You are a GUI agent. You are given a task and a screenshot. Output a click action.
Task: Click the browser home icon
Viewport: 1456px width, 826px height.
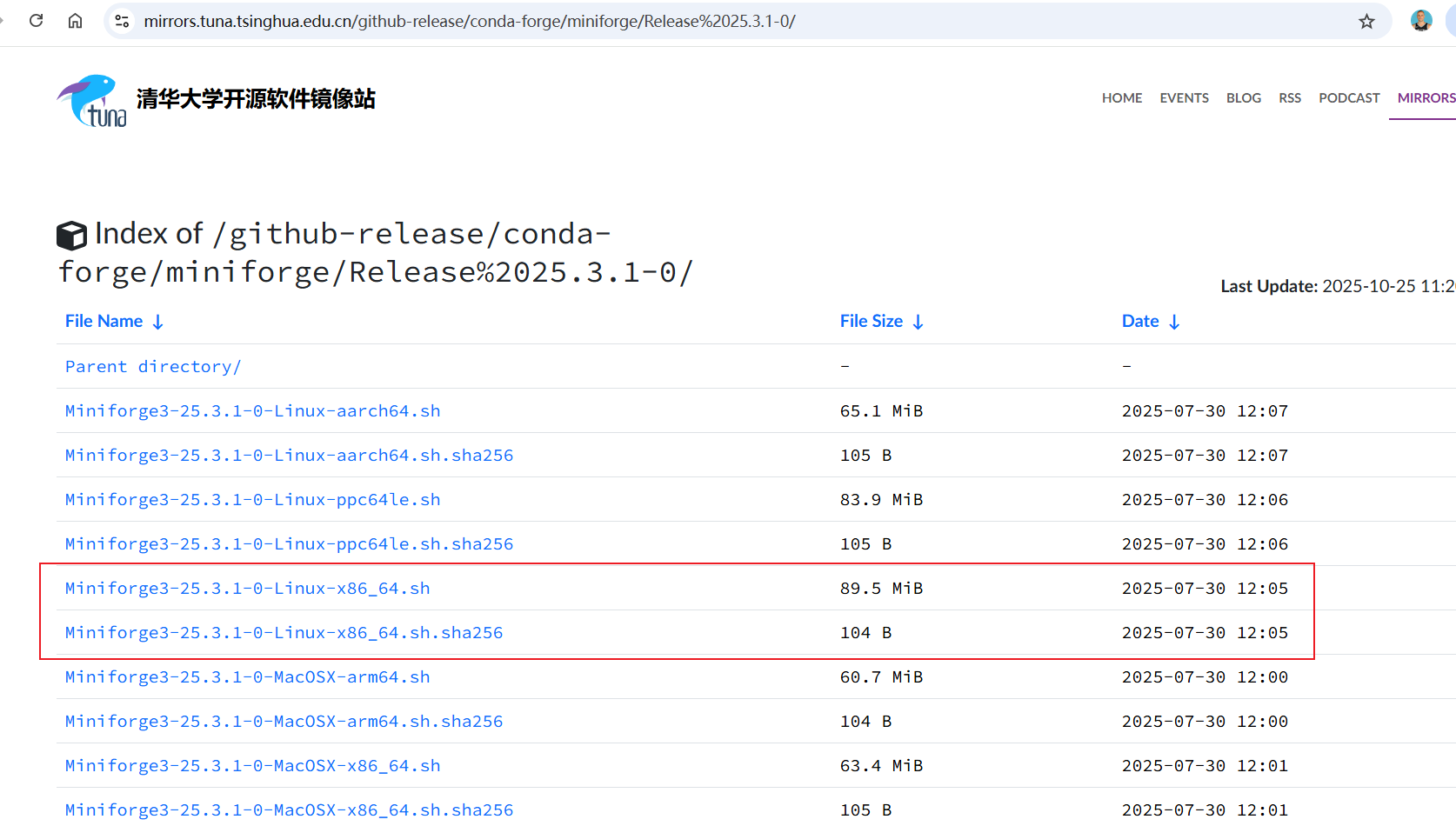[x=76, y=21]
